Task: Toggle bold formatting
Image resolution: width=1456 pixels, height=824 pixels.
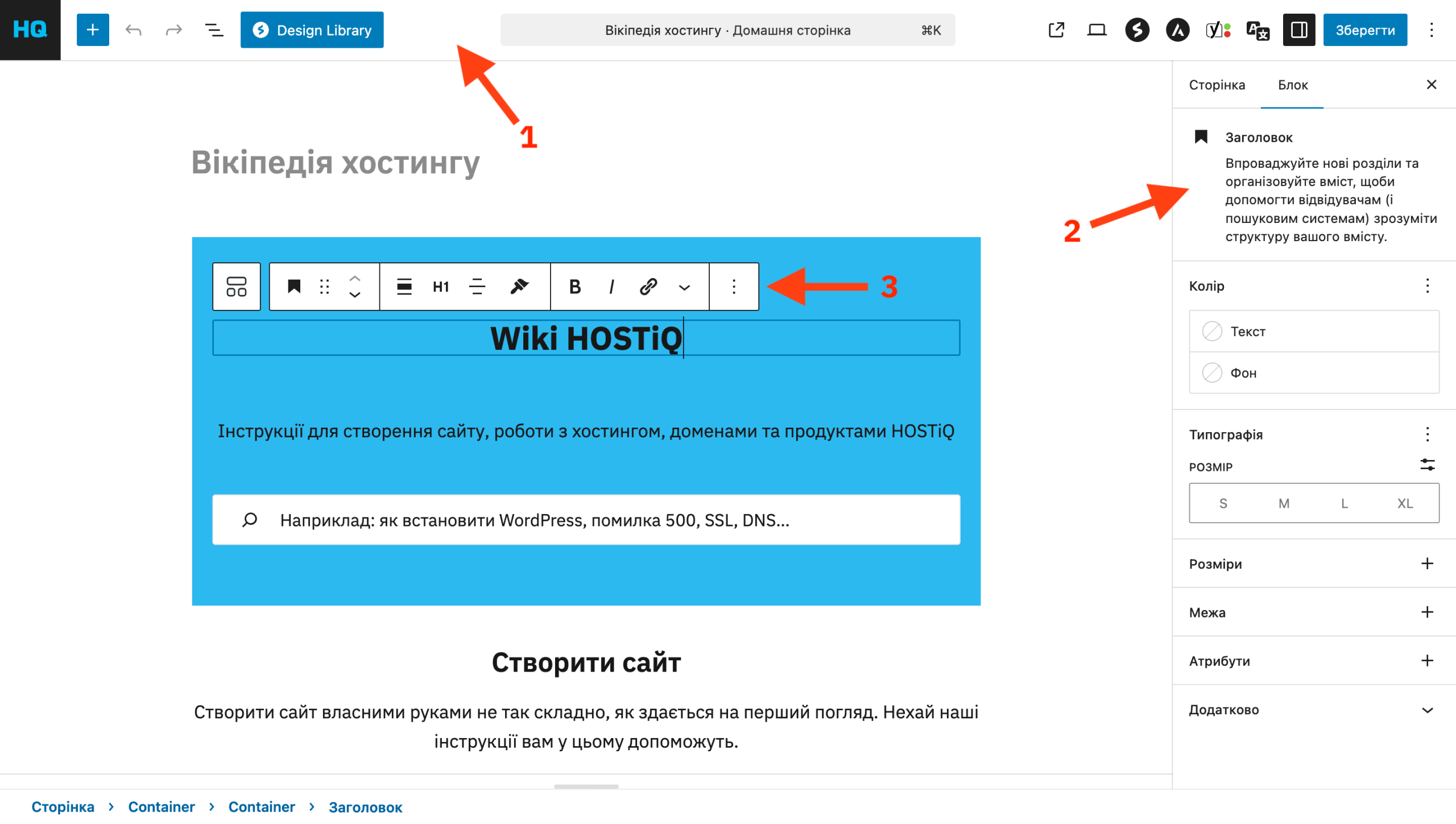Action: 575,287
